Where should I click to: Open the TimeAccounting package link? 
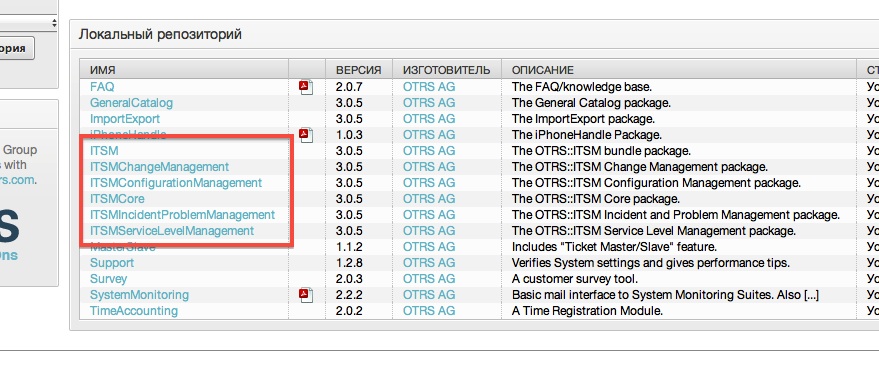pos(133,311)
